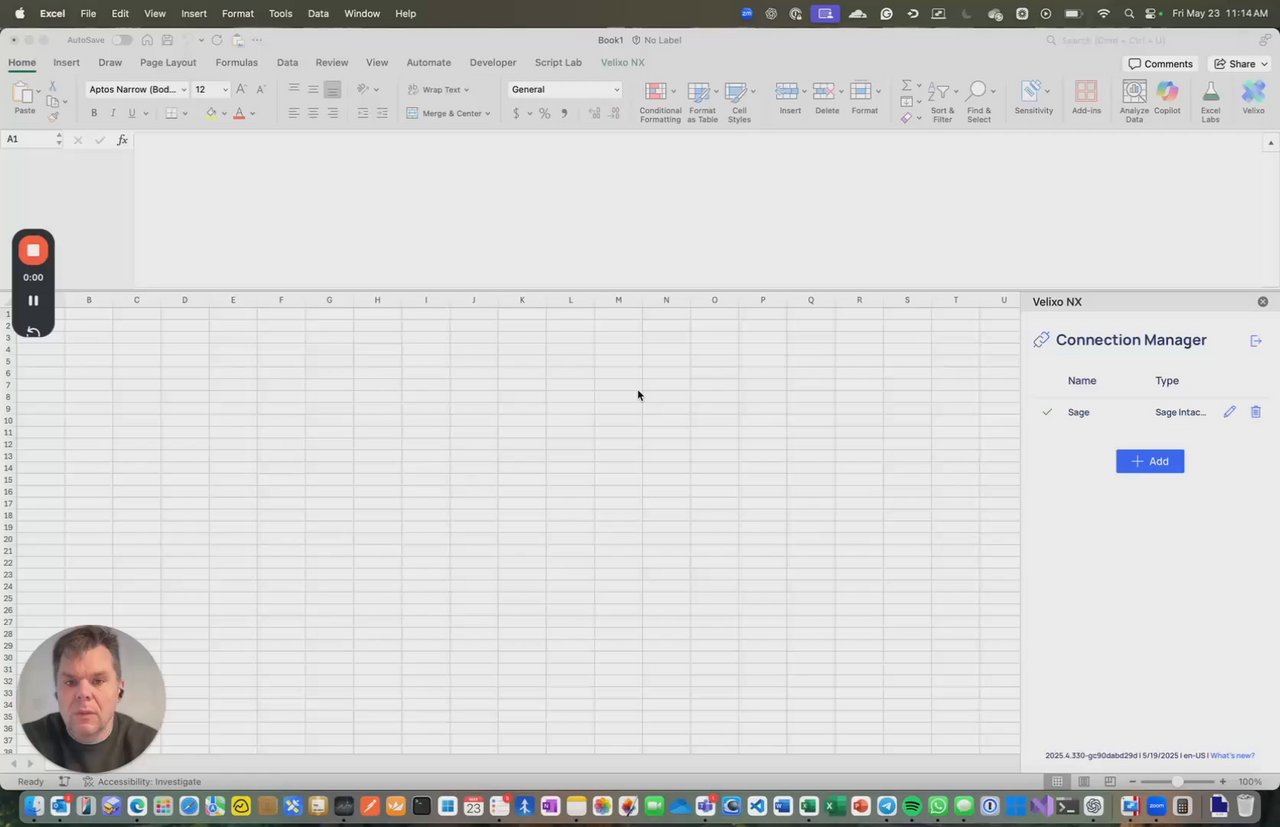Open Find & Select
Image resolution: width=1280 pixels, height=827 pixels.
click(979, 102)
